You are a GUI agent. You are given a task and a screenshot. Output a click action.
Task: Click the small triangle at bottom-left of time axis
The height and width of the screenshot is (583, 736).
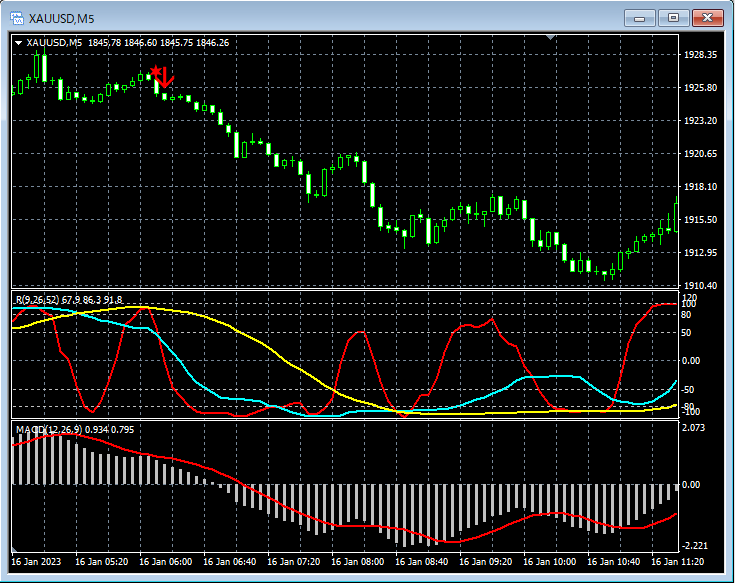15,551
